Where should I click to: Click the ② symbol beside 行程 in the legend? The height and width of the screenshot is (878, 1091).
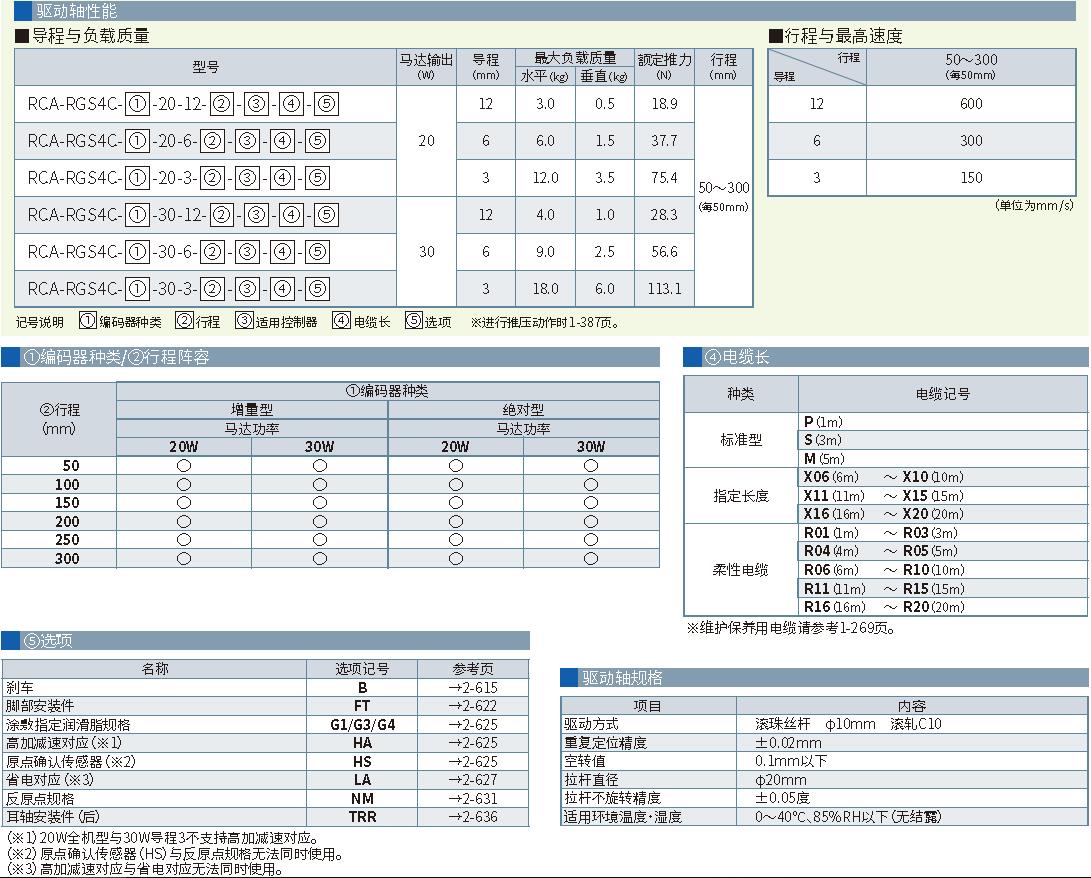coord(184,321)
